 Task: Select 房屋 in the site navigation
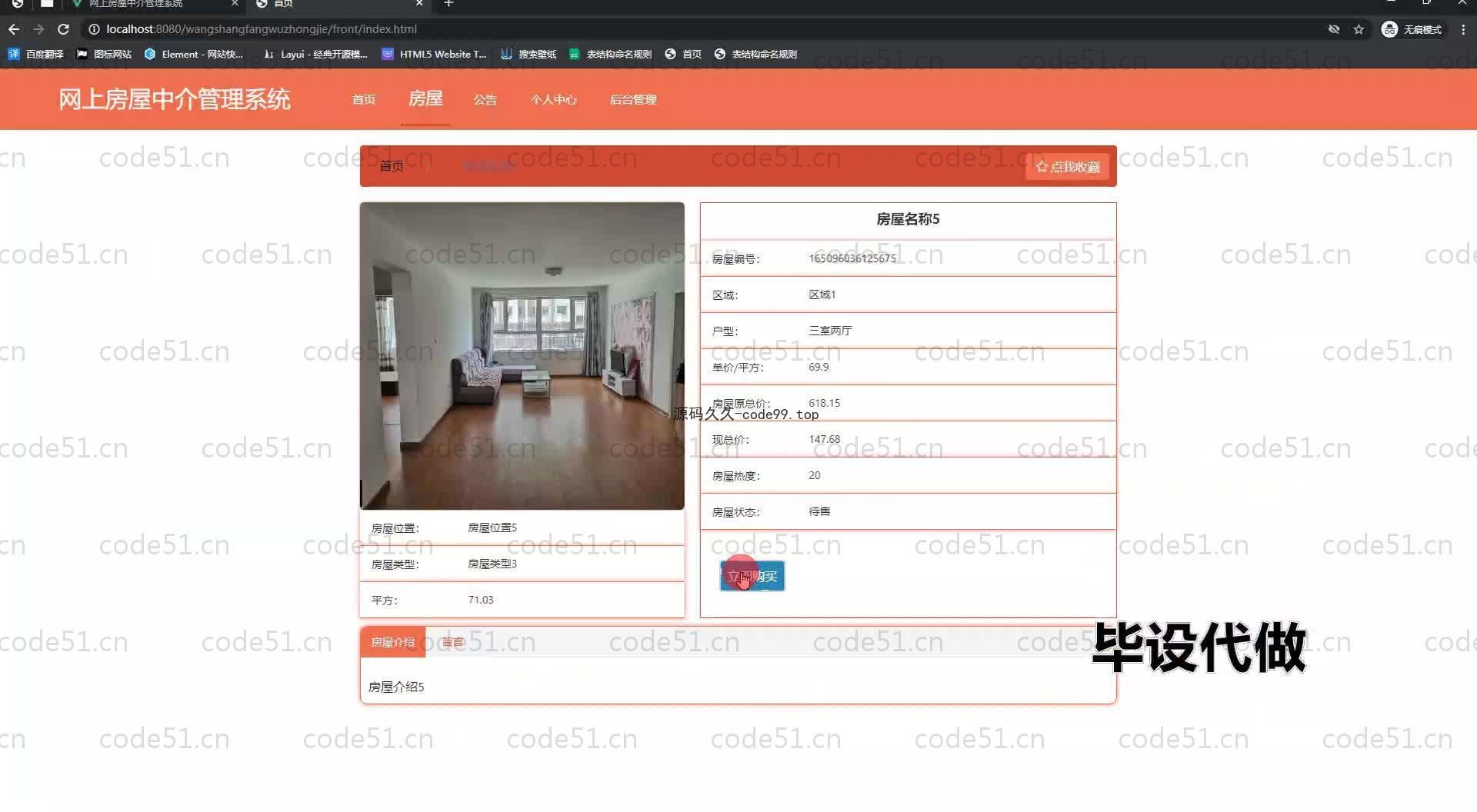pos(425,98)
